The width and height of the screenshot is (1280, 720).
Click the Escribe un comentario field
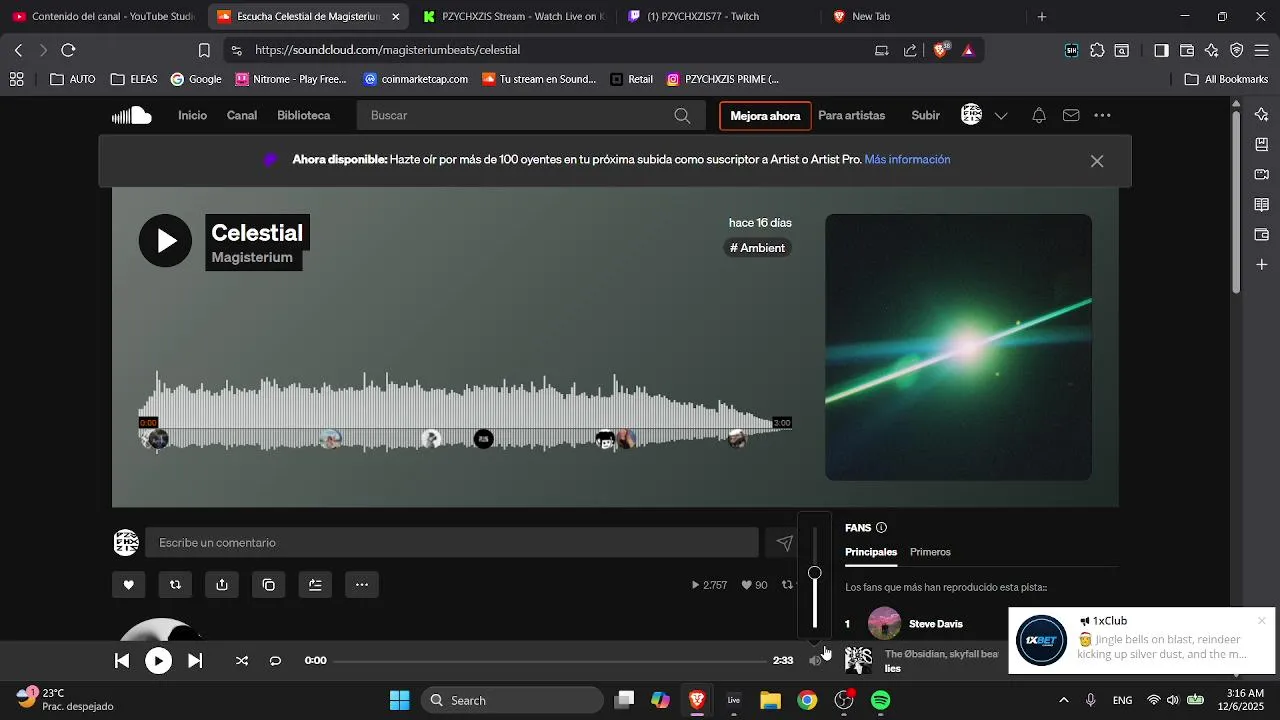(x=452, y=543)
